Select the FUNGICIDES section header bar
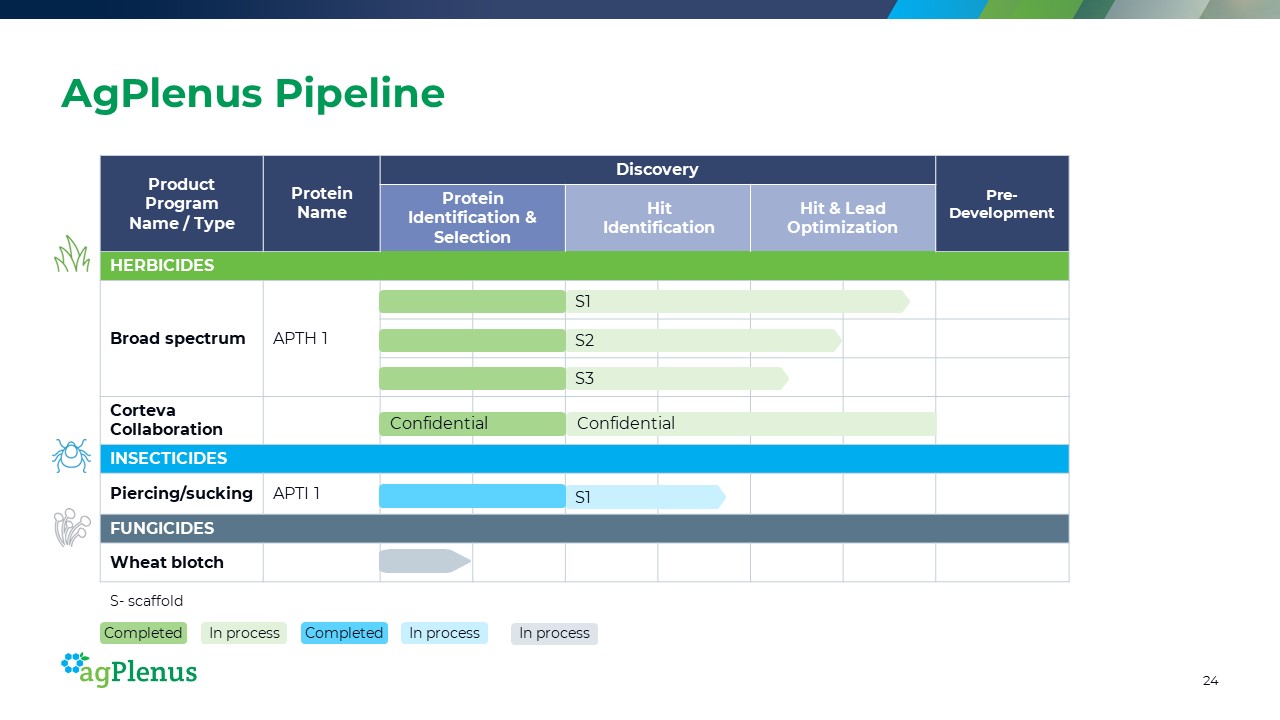1280x720 pixels. pos(584,528)
